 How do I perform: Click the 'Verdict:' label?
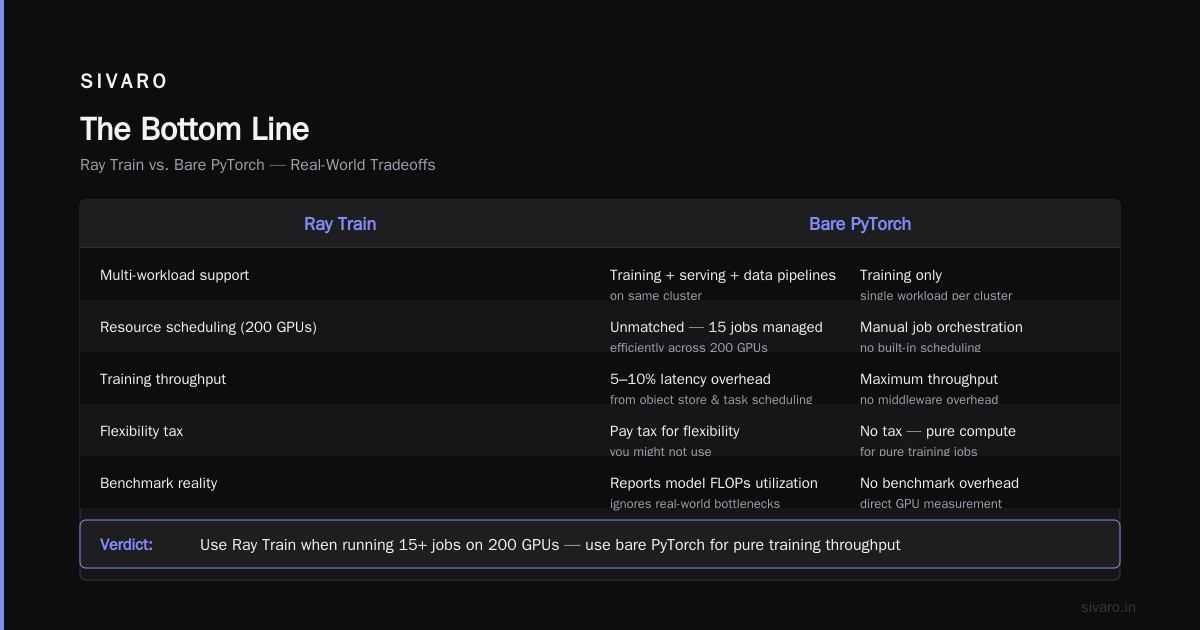coord(126,545)
